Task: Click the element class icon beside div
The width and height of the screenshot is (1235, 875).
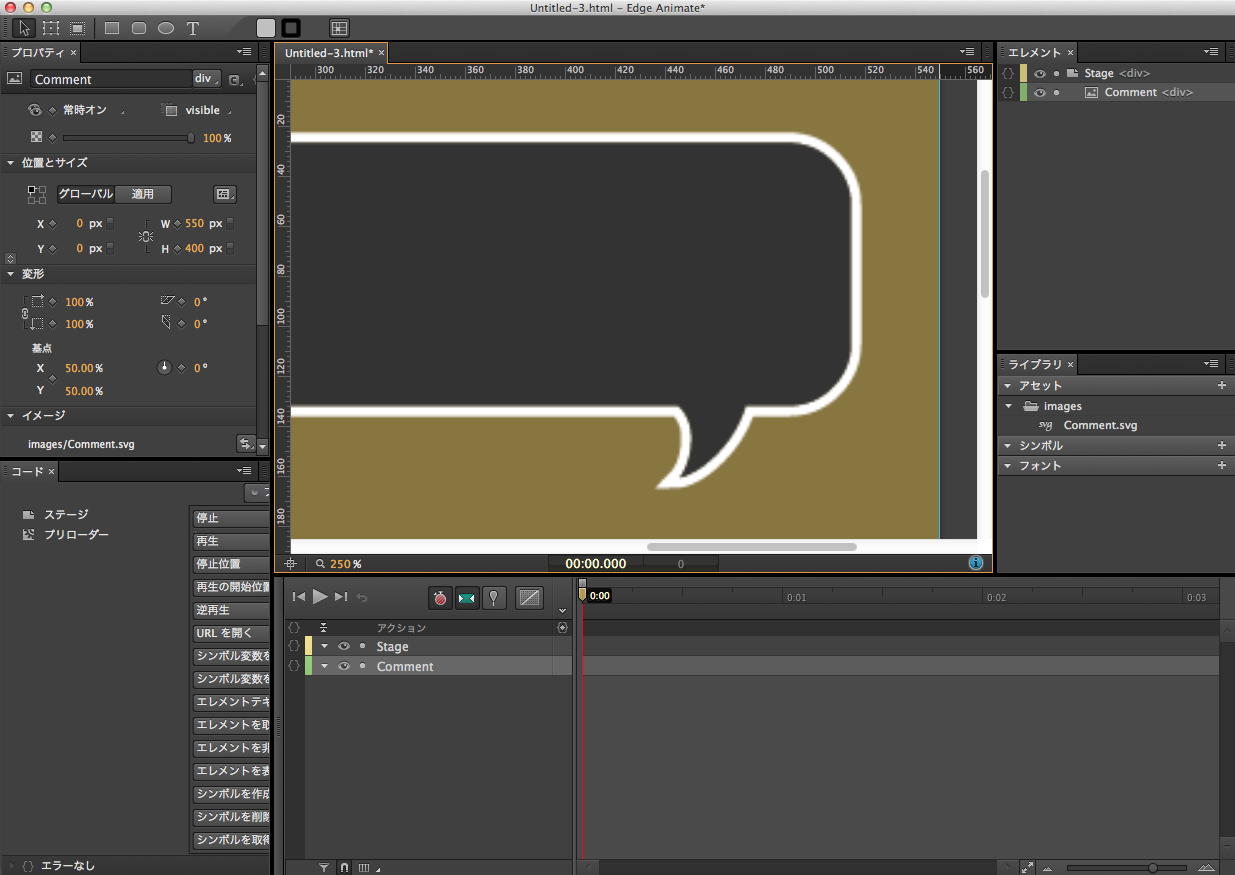Action: point(235,80)
